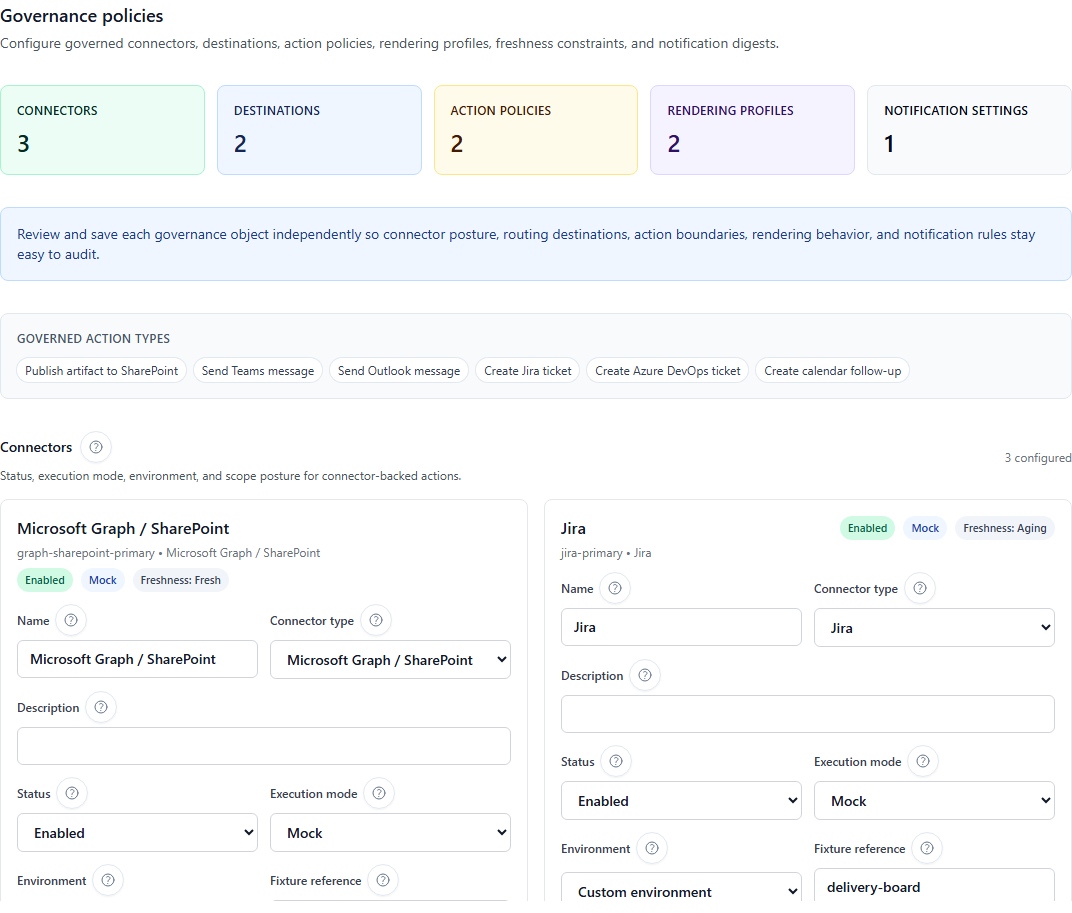Screen dimensions: 1072x913
Task: Open the Connectors section help icon
Action: coord(95,447)
